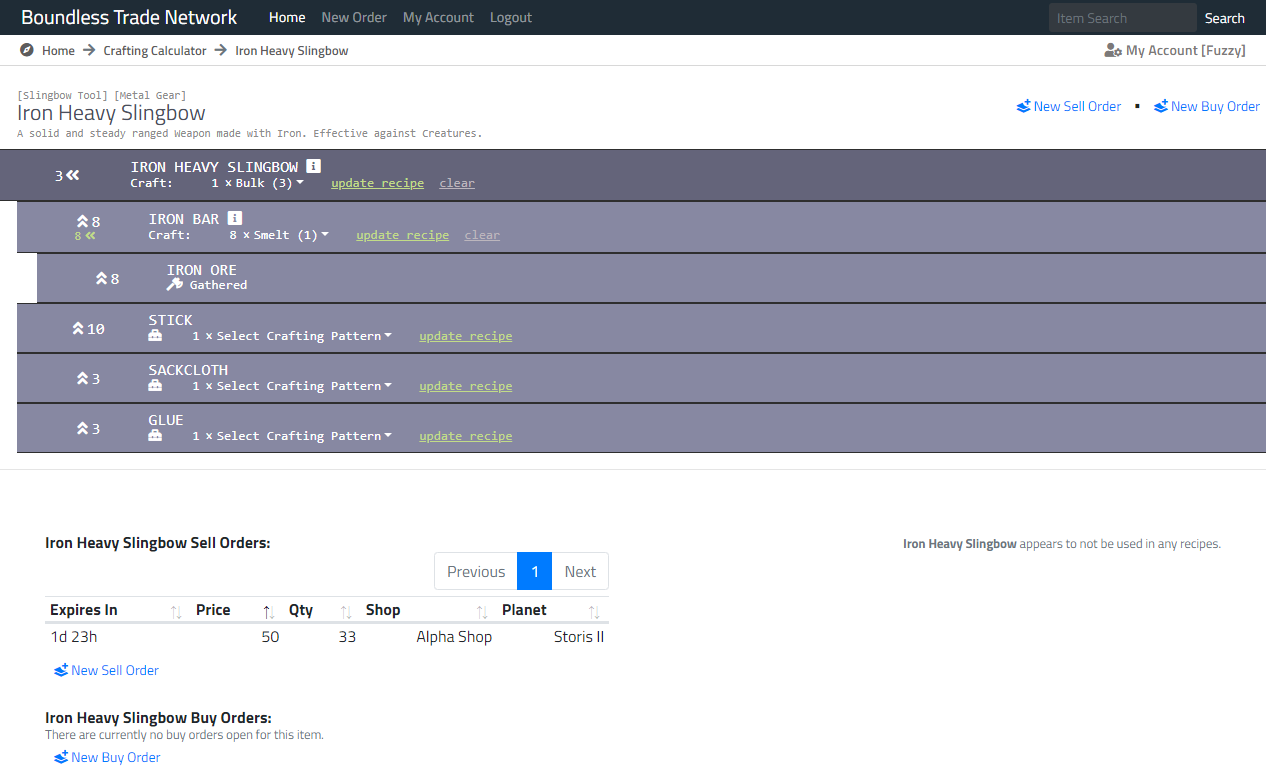1266x773 pixels.
Task: Open the Bulk (3) craft dropdown
Action: (270, 183)
